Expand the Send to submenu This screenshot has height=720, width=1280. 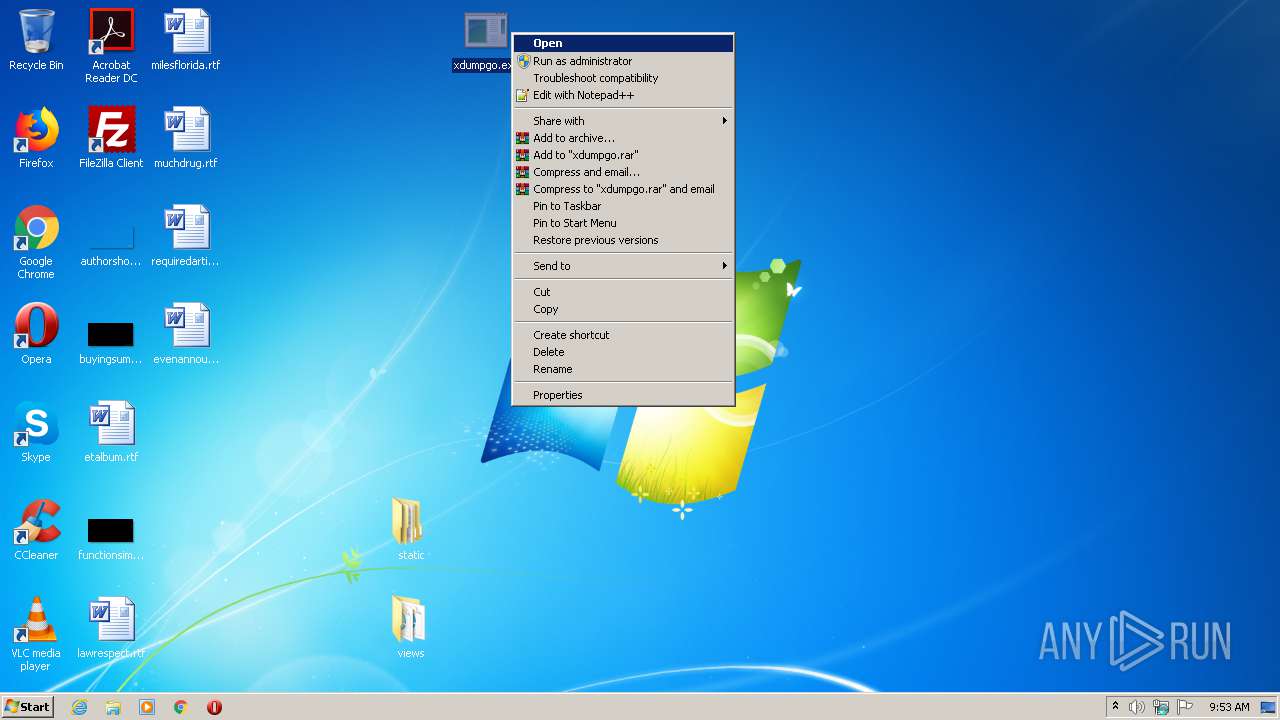(624, 266)
